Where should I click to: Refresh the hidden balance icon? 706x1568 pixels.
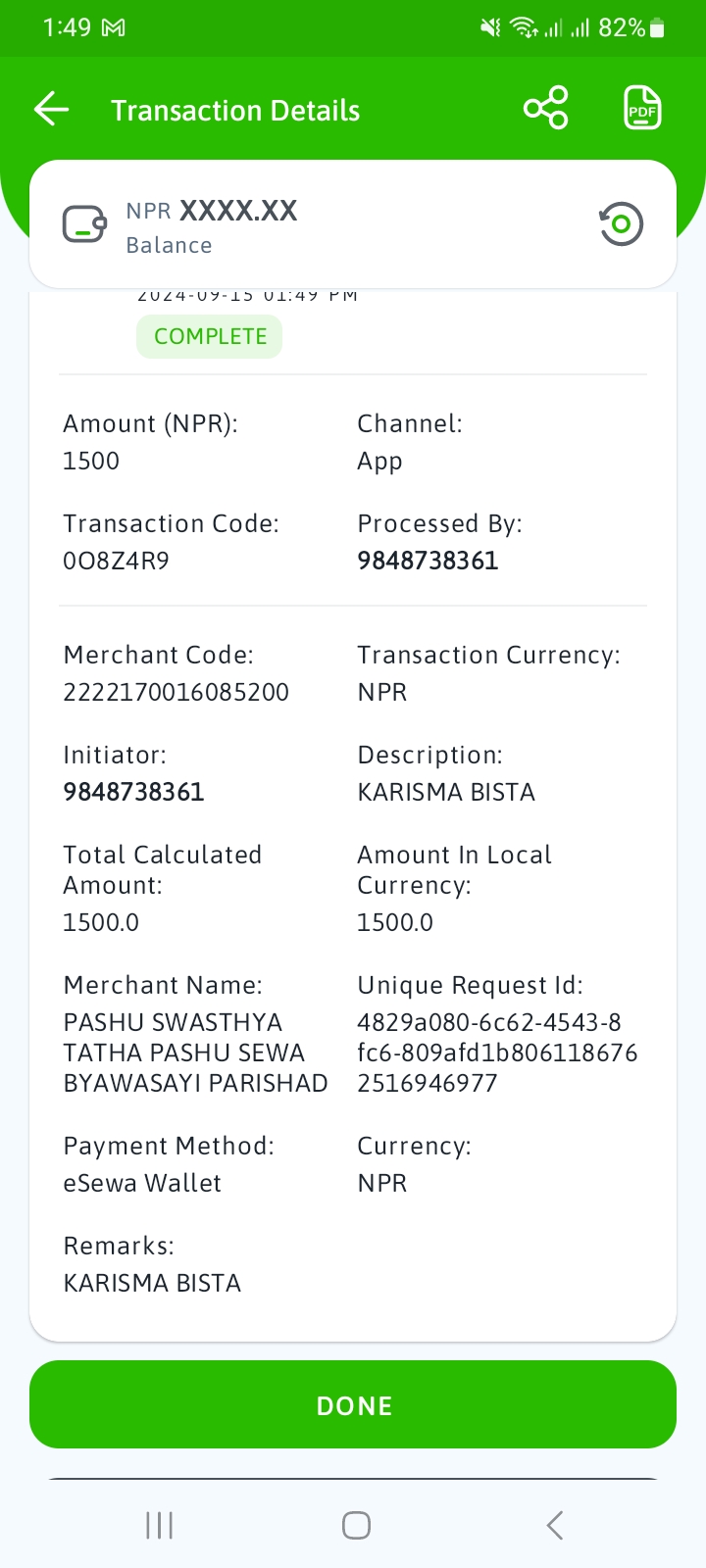coord(621,224)
